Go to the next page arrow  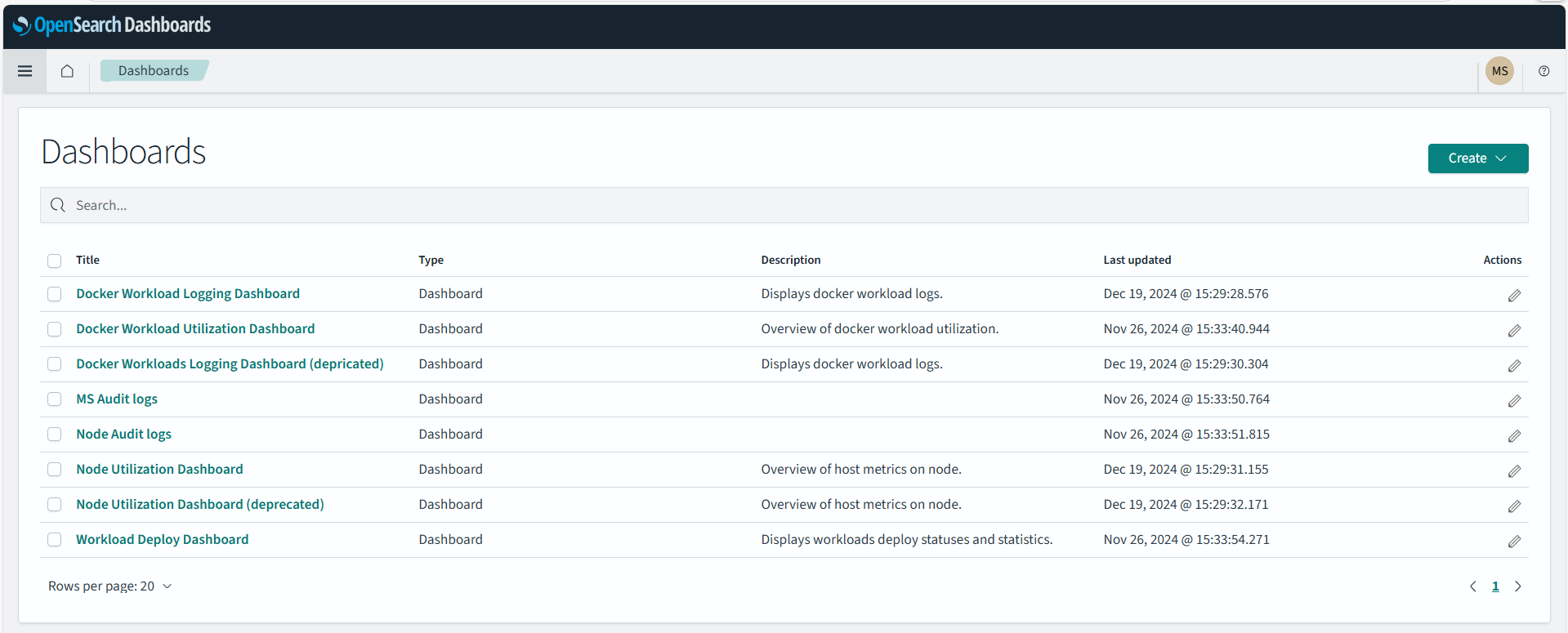click(1517, 586)
